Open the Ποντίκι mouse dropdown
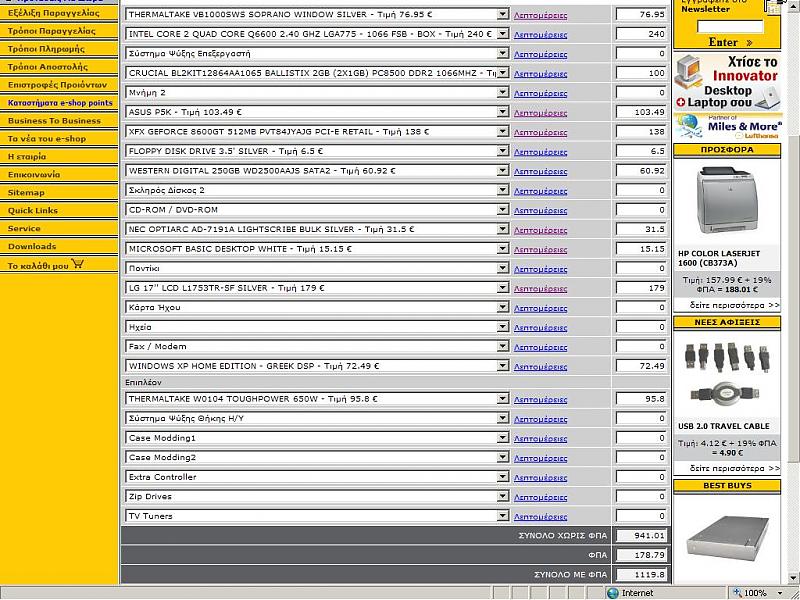800x600 pixels. [503, 268]
